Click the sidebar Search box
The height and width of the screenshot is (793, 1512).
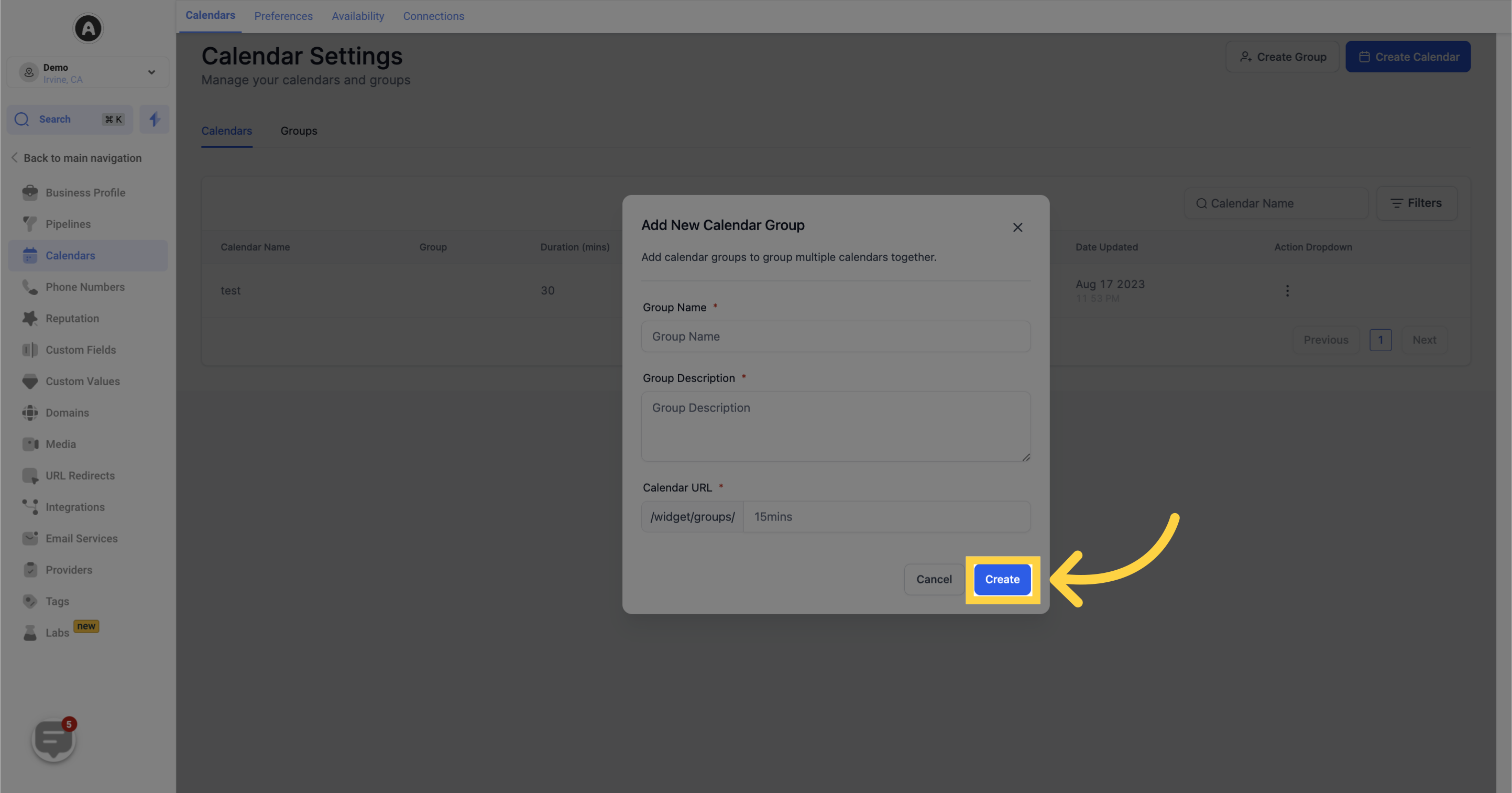[x=70, y=120]
